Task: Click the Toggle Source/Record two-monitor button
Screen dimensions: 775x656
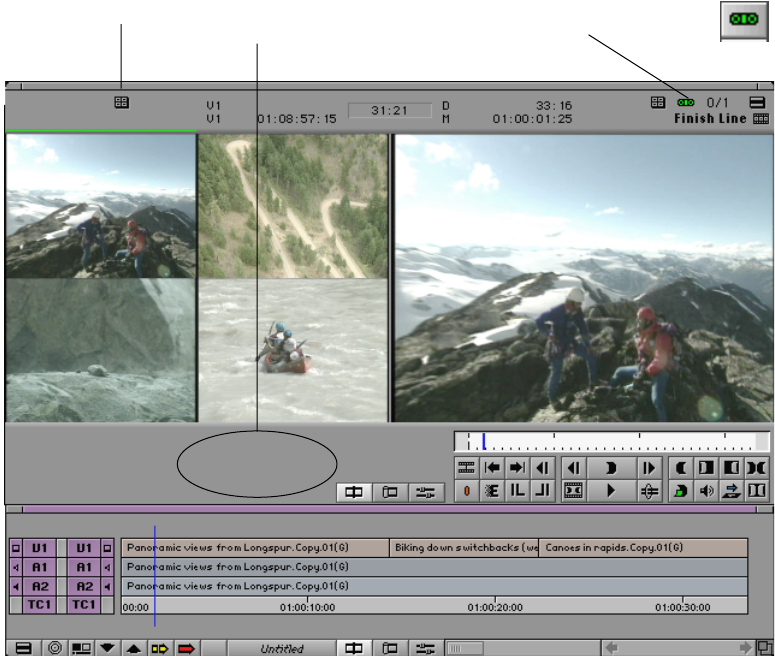Action: coord(81,648)
